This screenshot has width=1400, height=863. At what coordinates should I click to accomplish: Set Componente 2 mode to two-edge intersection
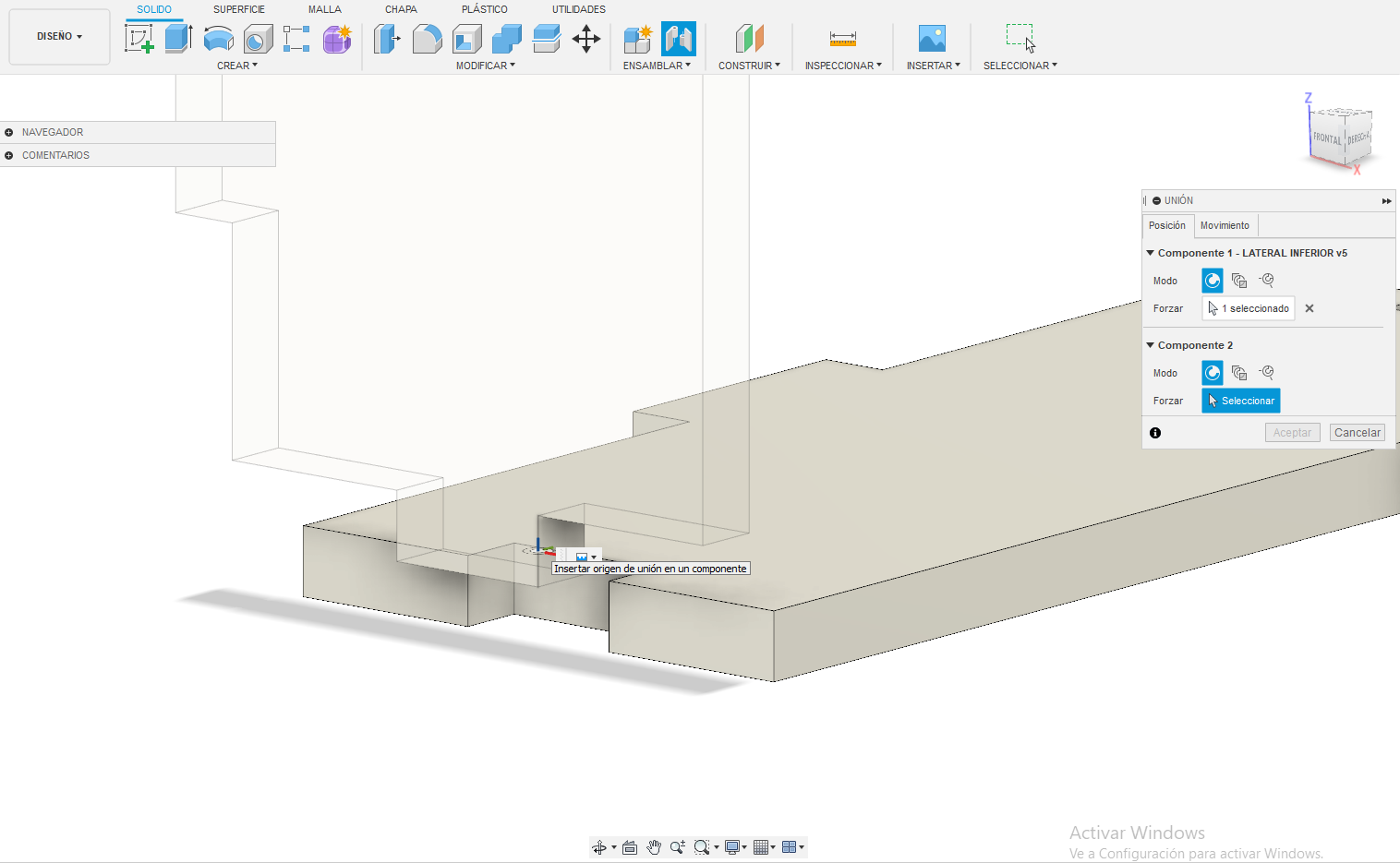[1267, 373]
